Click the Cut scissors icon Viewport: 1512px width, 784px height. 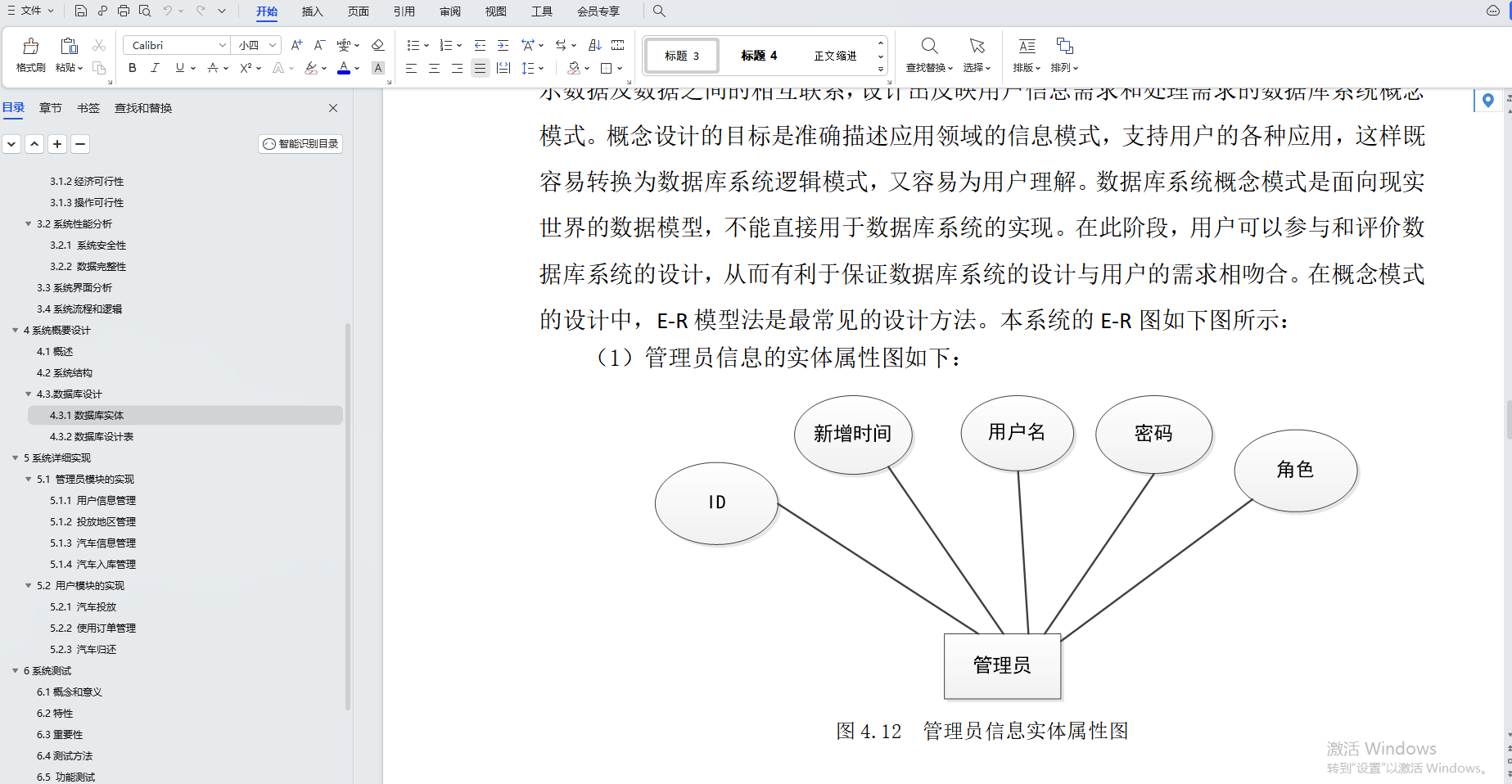coord(99,45)
